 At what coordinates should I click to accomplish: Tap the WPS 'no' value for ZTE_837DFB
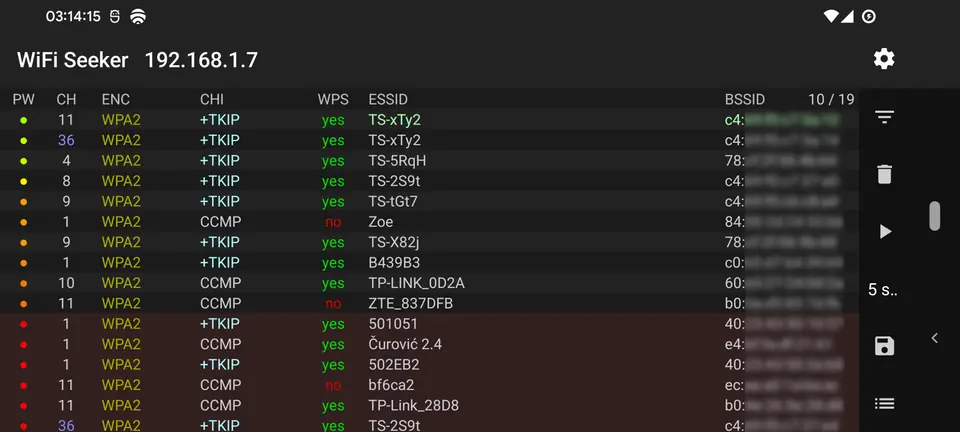click(x=333, y=304)
